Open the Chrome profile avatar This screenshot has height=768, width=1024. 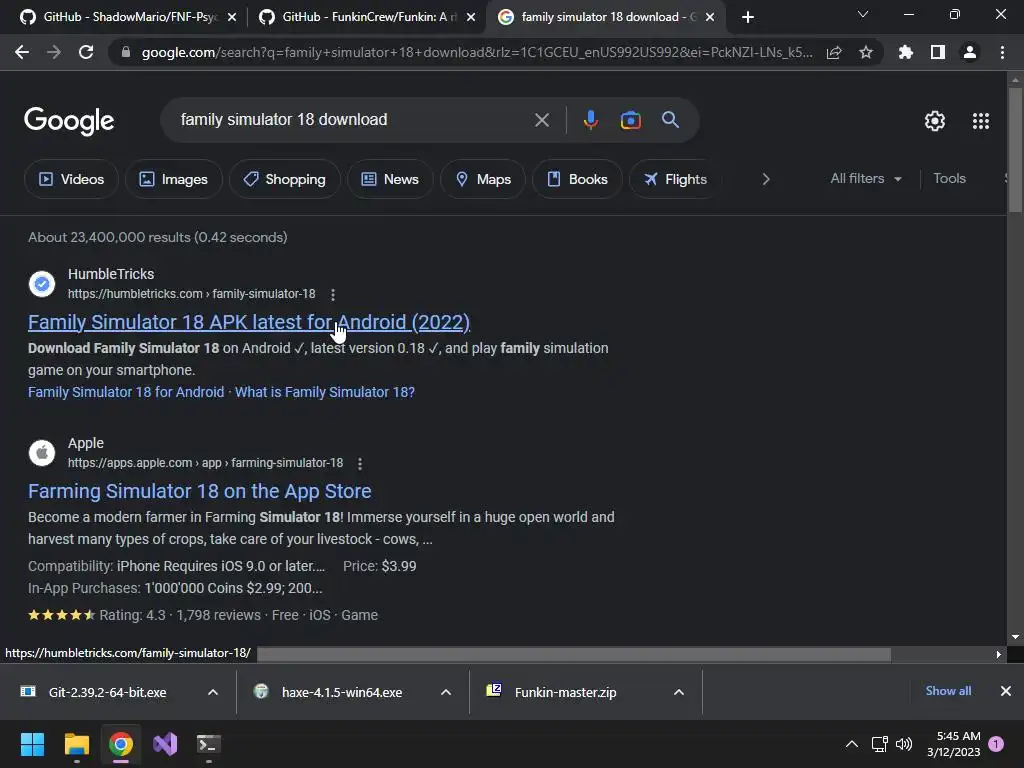[x=970, y=52]
